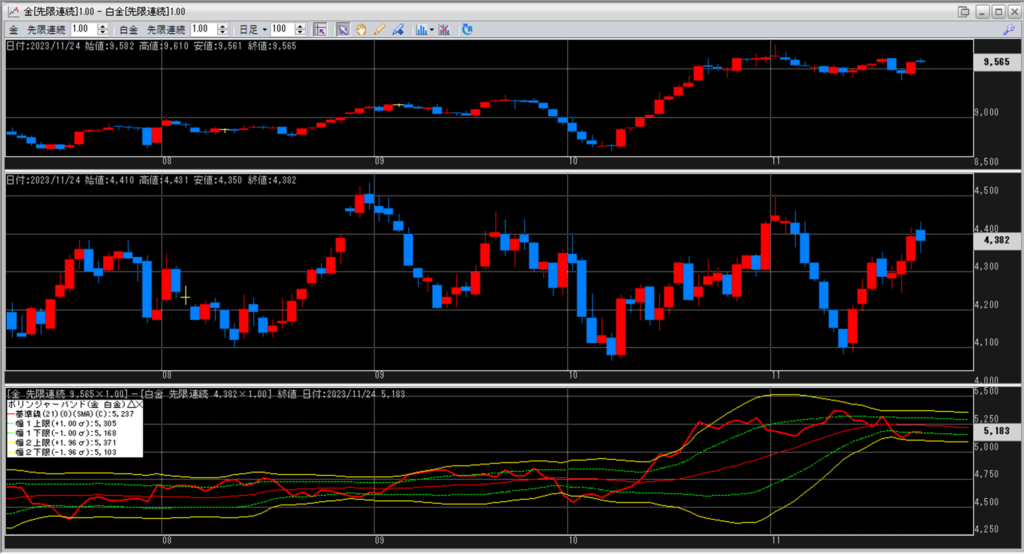This screenshot has height=554, width=1024.
Task: Click the detach window icon in title bar
Action: pyautogui.click(x=963, y=11)
